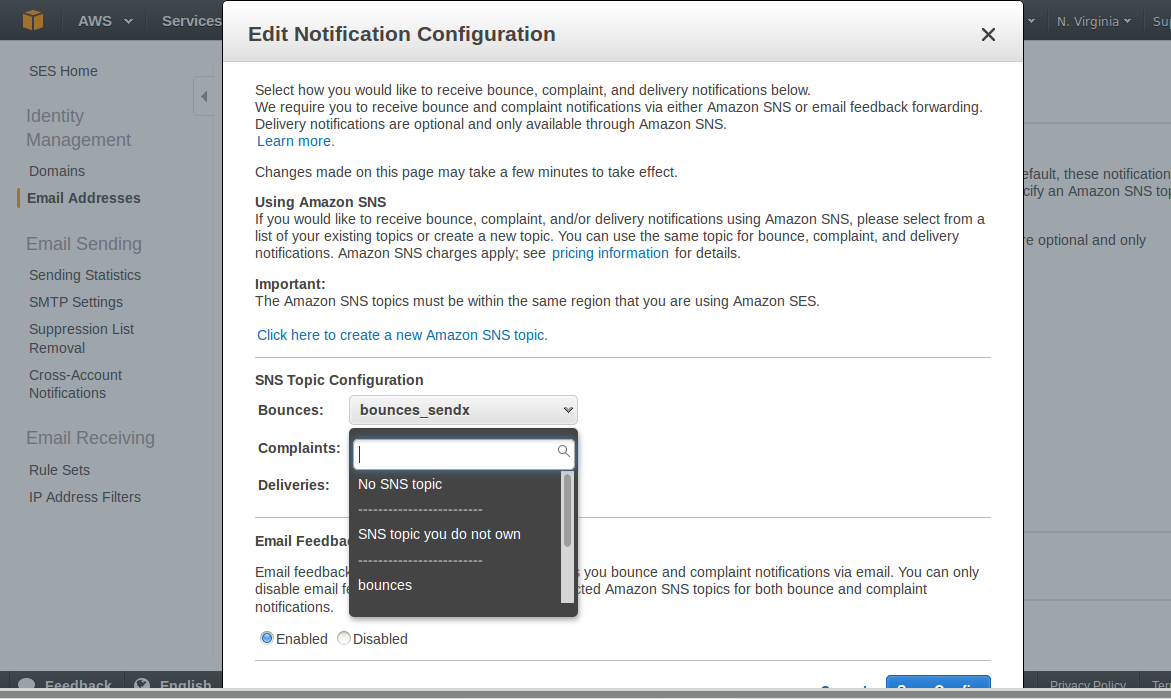Click the globe icon beside English
This screenshot has width=1171, height=699.
click(x=142, y=685)
